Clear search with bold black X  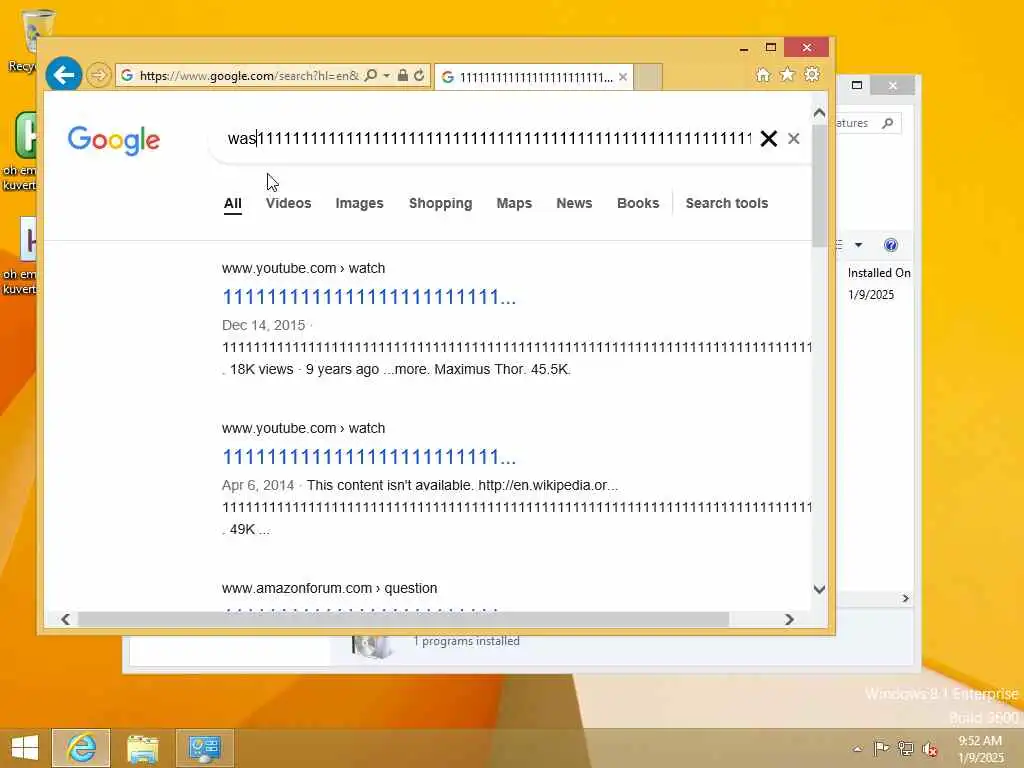point(769,138)
